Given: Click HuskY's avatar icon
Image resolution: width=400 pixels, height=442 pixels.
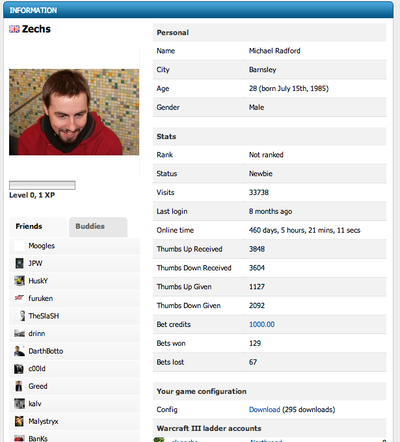Looking at the screenshot, I should (x=19, y=281).
